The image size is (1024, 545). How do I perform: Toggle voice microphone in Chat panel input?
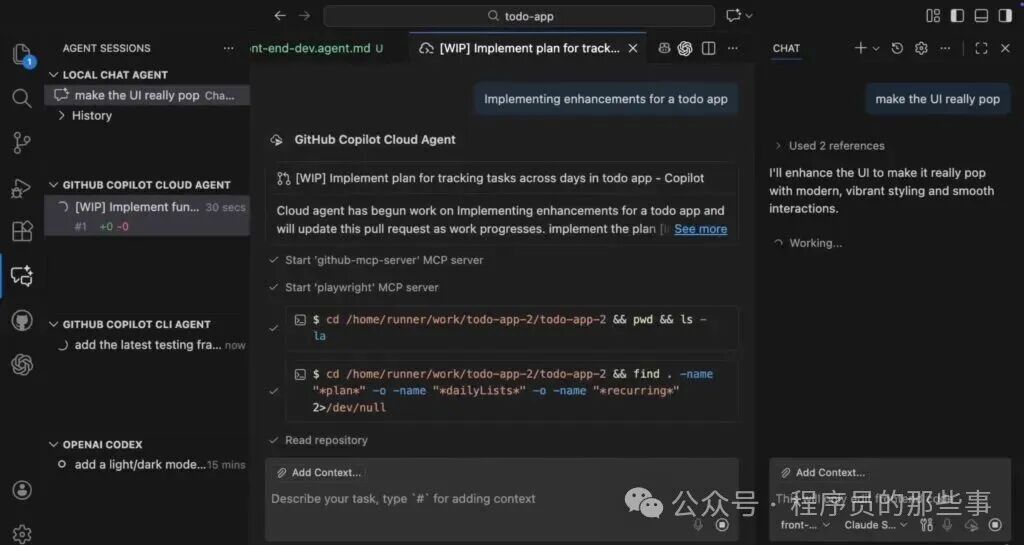[948, 524]
